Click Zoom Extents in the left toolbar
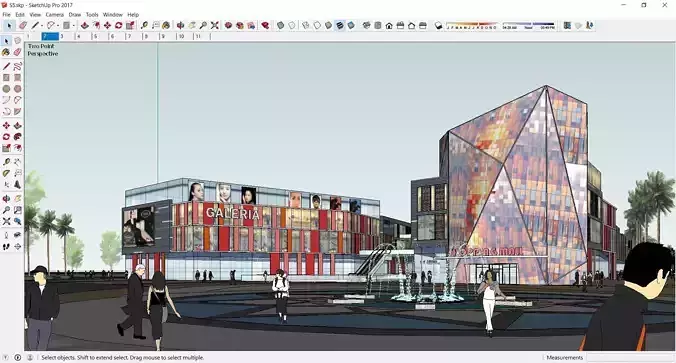 click(x=6, y=221)
